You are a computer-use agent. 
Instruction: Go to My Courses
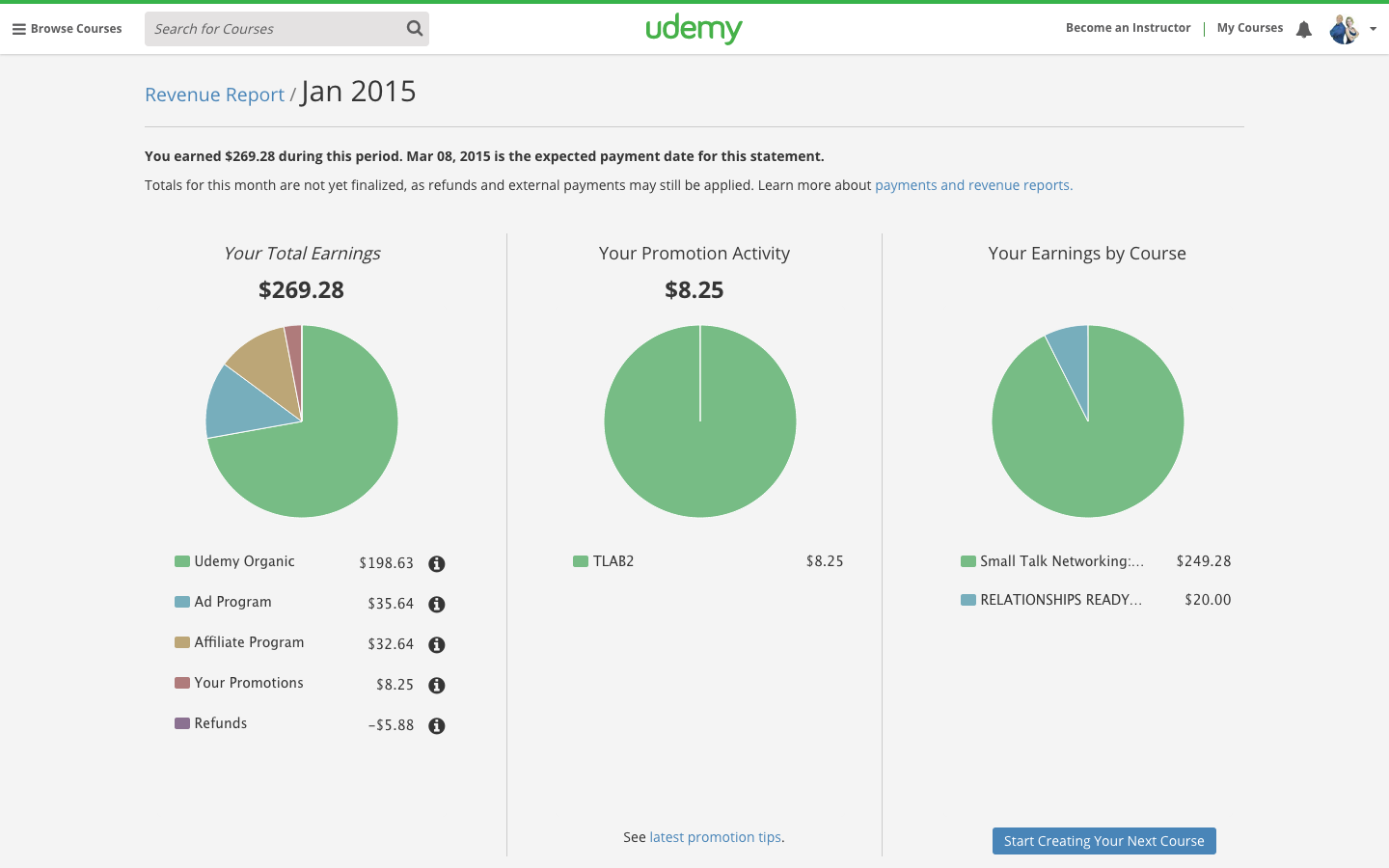[1250, 28]
